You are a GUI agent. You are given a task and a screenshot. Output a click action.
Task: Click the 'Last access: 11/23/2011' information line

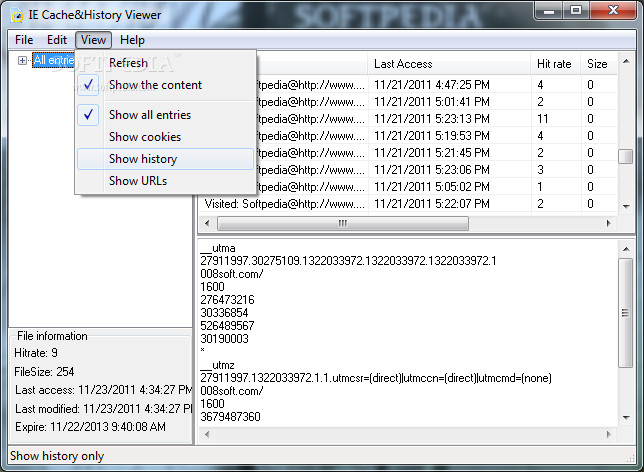pos(104,390)
